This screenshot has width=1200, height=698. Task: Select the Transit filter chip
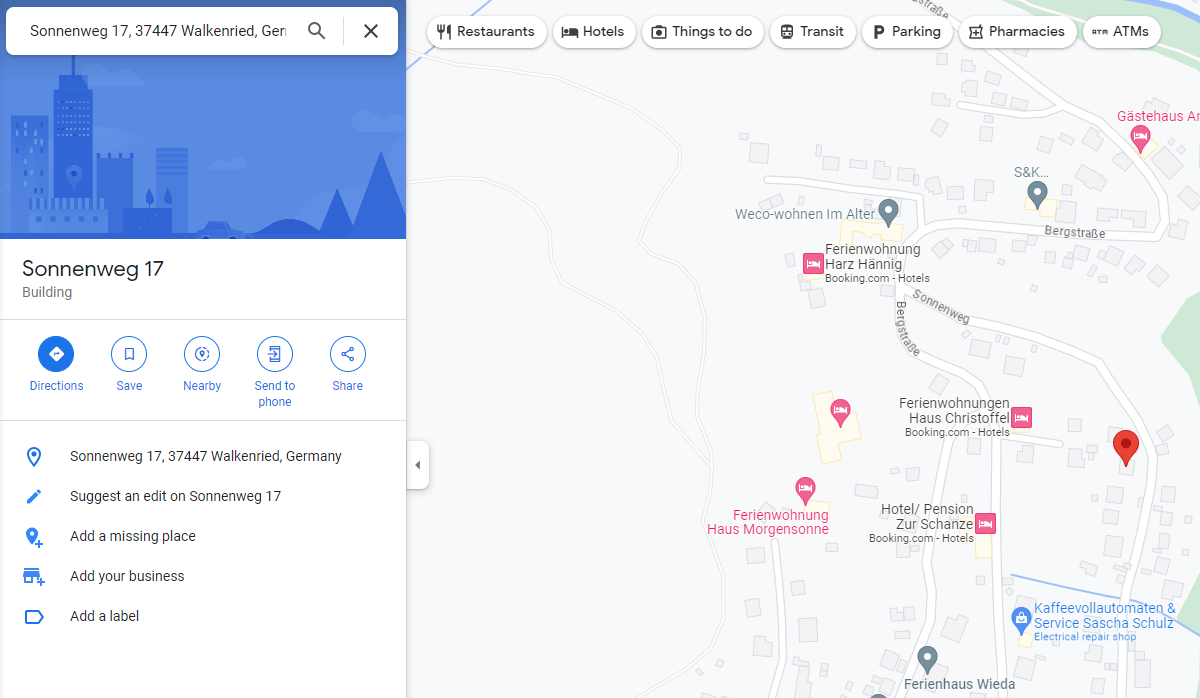pos(812,32)
